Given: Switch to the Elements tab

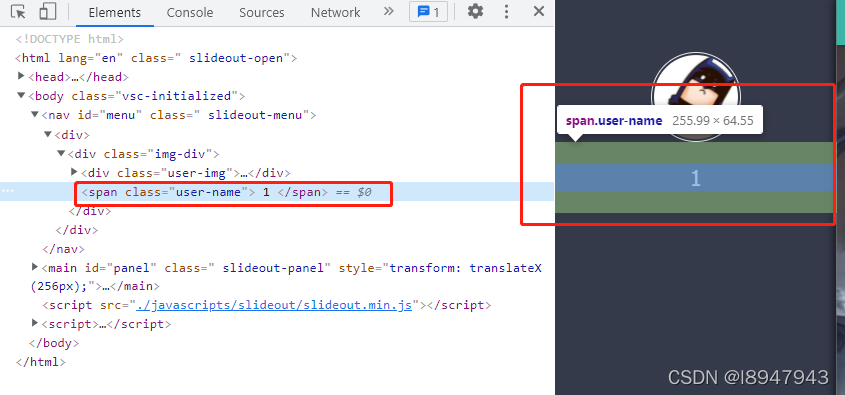Looking at the screenshot, I should [115, 12].
